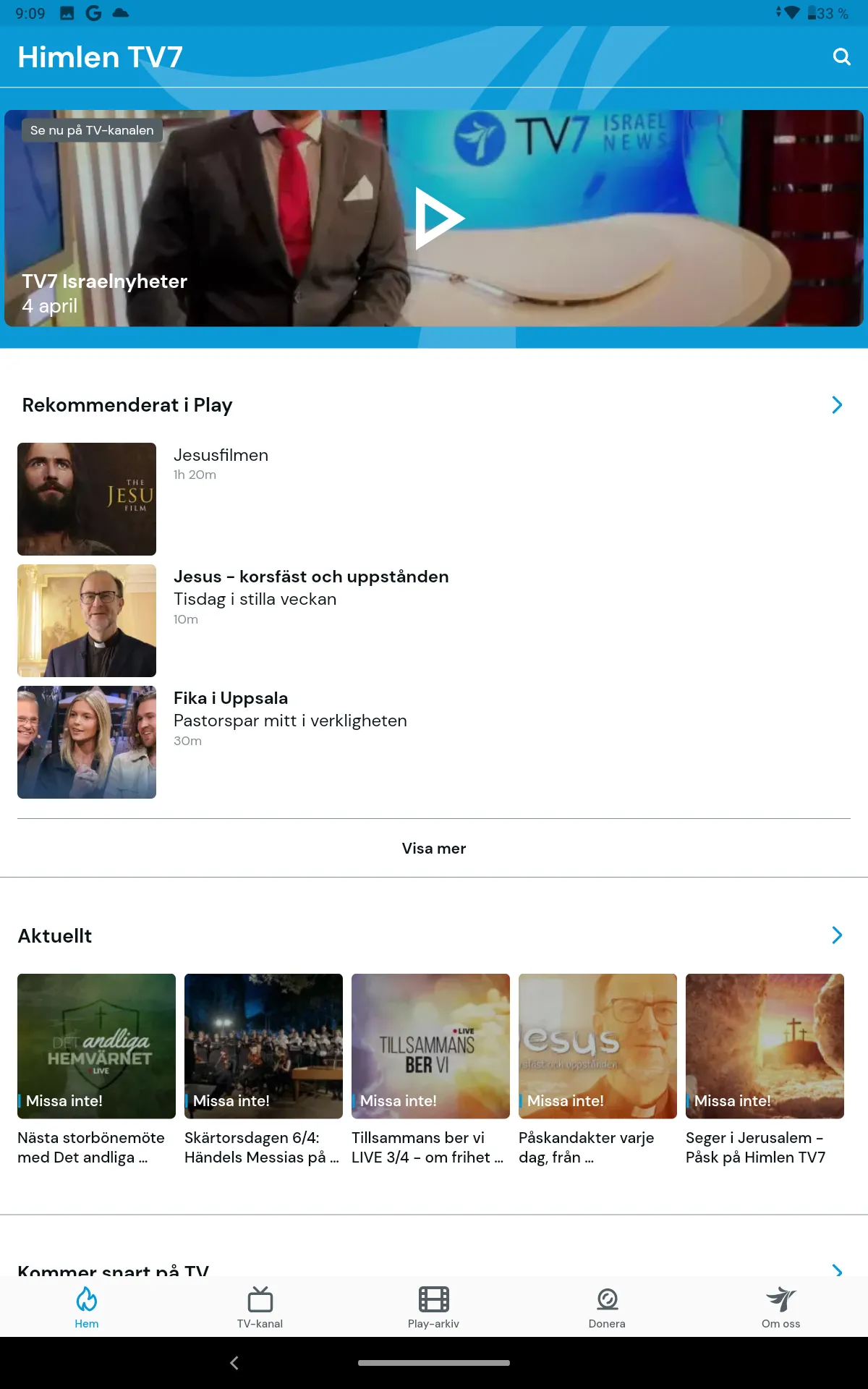Open Skärtorsdagen Händels Messias card image
868x1389 pixels.
coord(263,1046)
